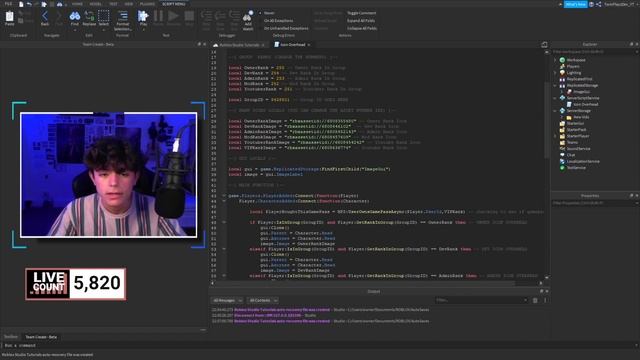Screen dimensions: 640x360
Task: Open the Play button dropdown arrow
Action: 143,30
